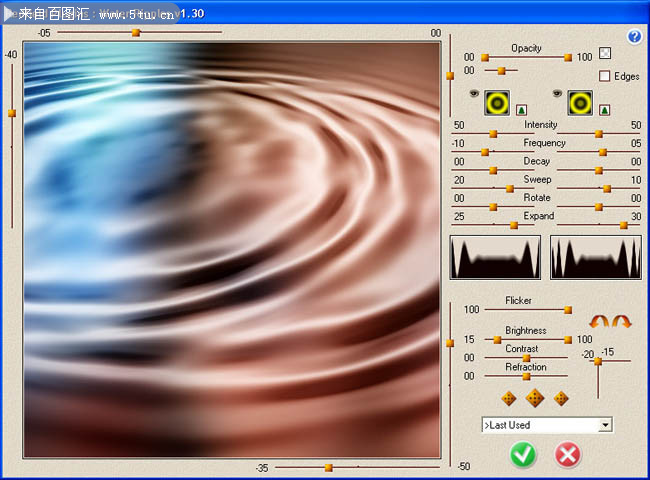Confirm with the green checkmark button
This screenshot has width=650, height=480.
523,455
